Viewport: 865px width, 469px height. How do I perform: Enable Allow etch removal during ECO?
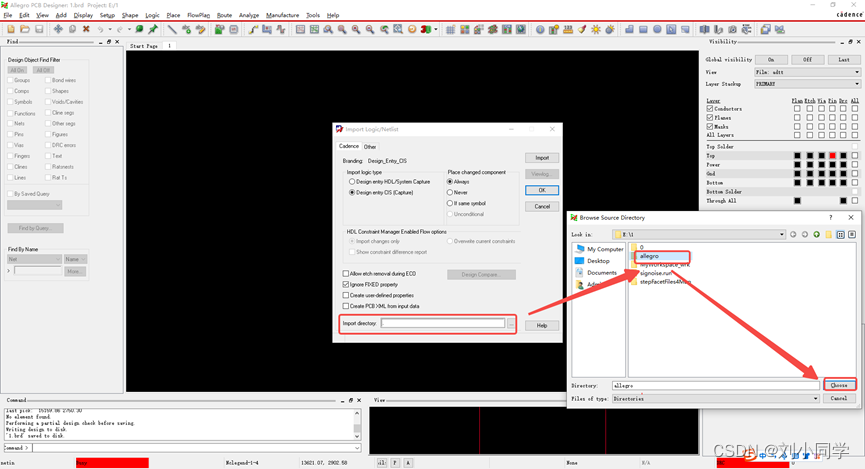pyautogui.click(x=346, y=273)
